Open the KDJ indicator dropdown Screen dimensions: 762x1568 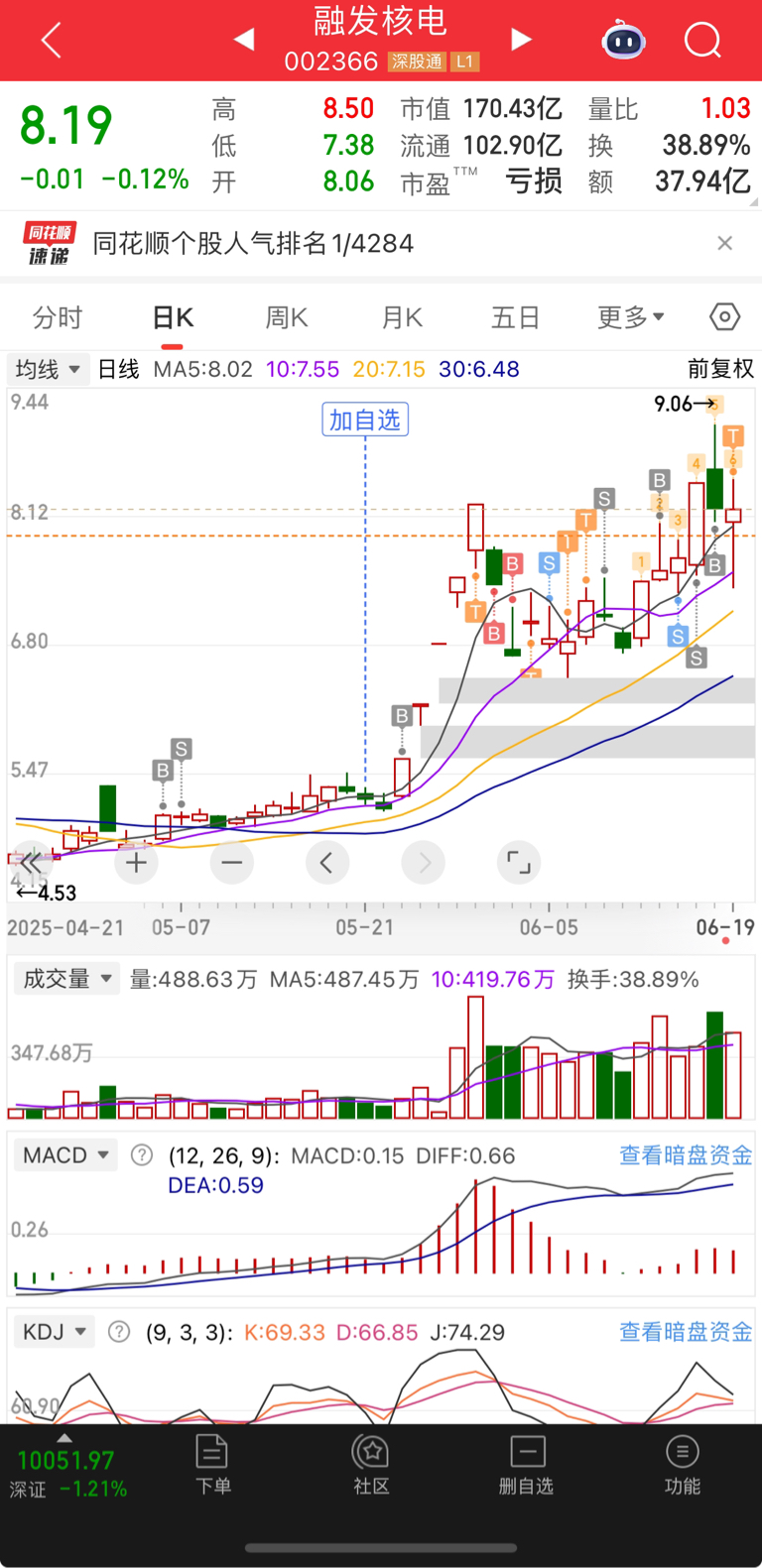55,1332
